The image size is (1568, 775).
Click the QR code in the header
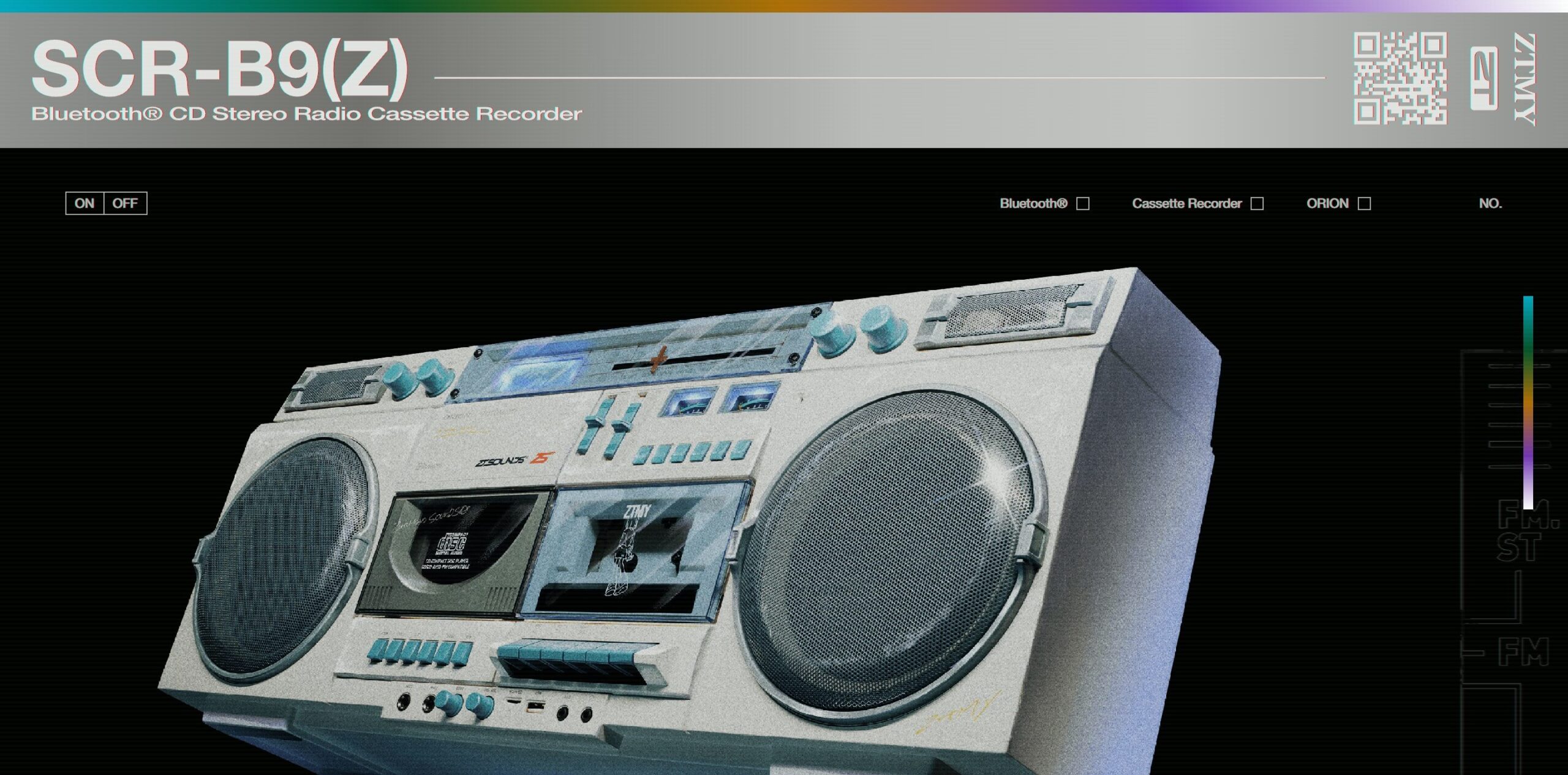pos(1400,78)
